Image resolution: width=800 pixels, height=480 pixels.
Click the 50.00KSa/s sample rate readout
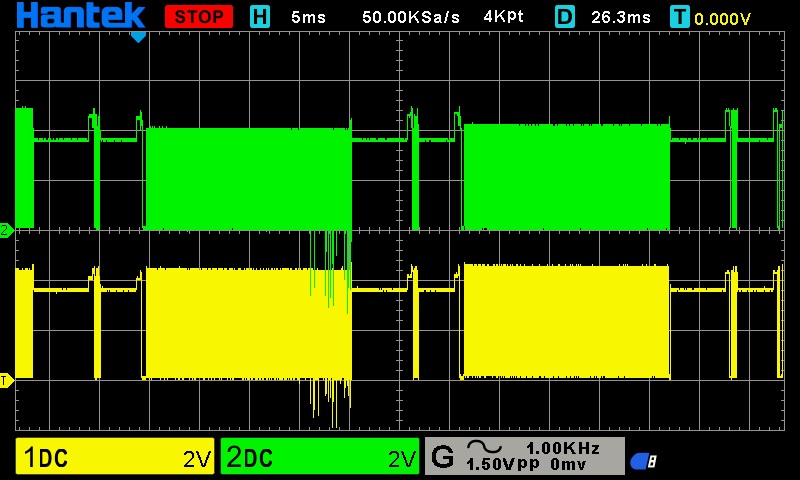click(x=411, y=17)
